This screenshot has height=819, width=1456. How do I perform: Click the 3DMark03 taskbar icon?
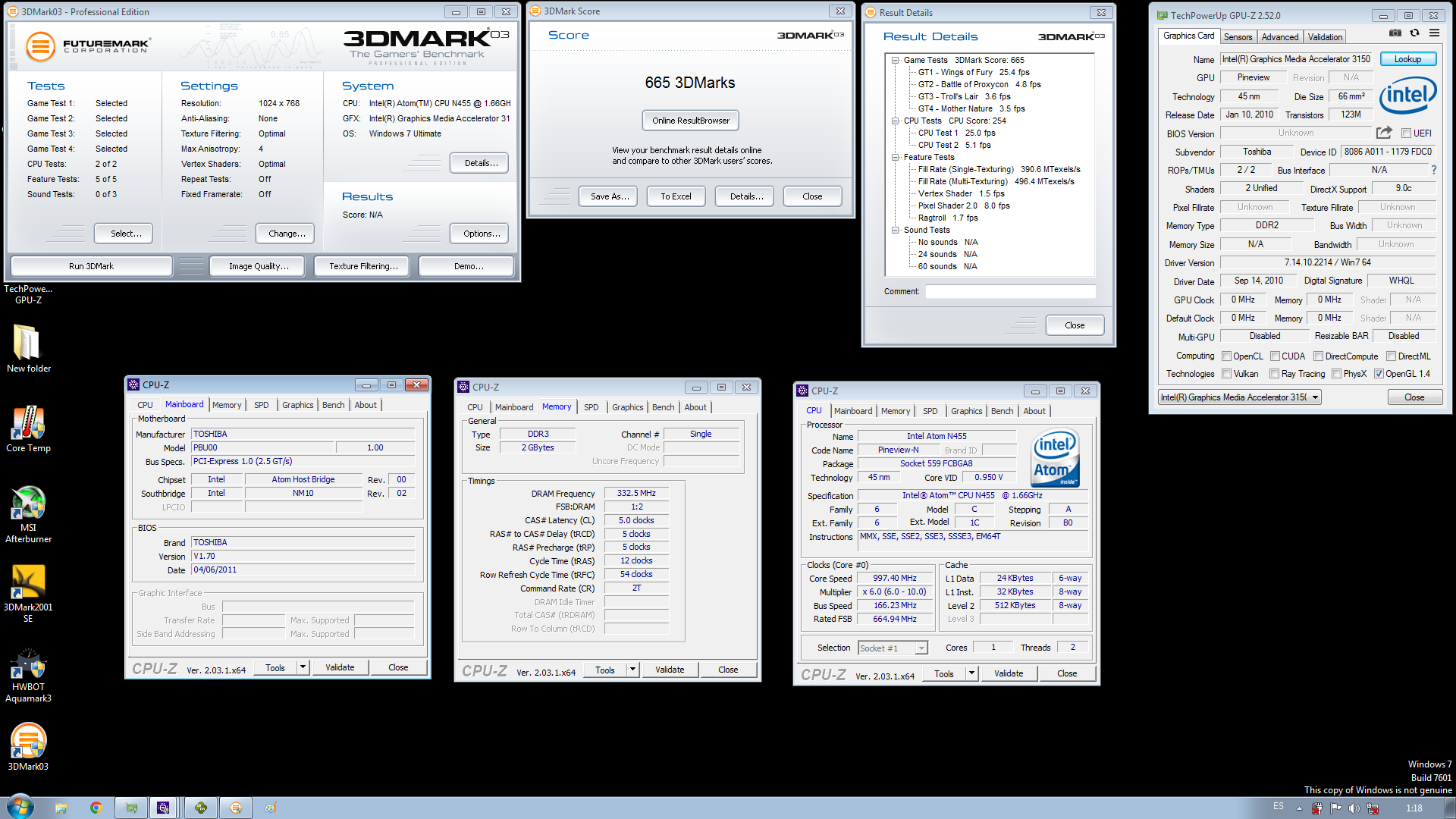pyautogui.click(x=236, y=808)
